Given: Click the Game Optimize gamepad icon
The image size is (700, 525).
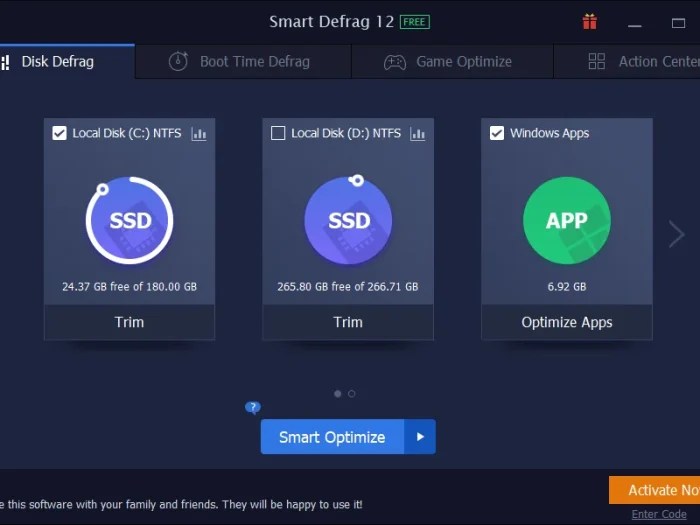Looking at the screenshot, I should point(395,62).
